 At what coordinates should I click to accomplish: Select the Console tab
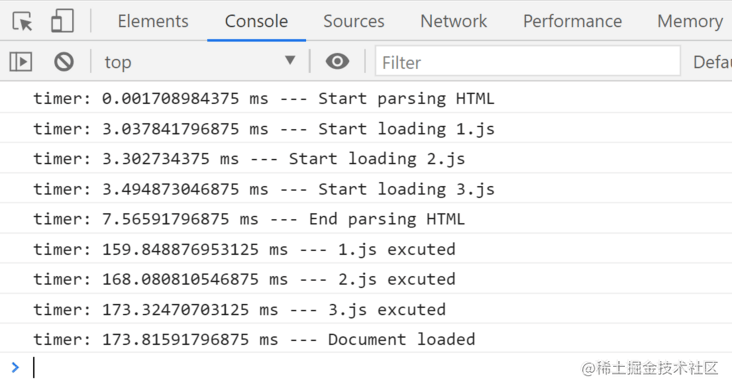pyautogui.click(x=256, y=21)
